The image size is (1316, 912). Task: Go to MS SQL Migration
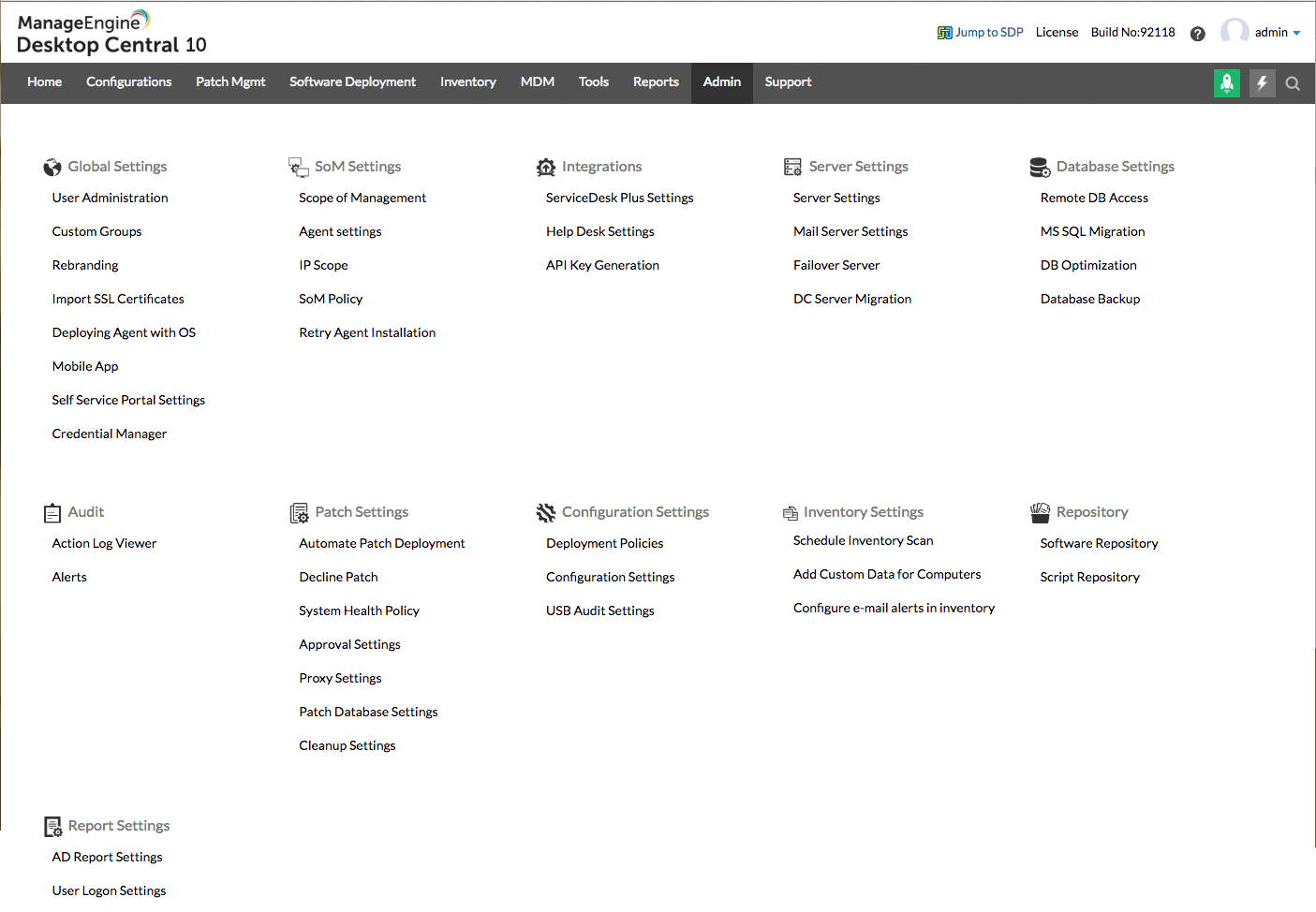point(1092,232)
